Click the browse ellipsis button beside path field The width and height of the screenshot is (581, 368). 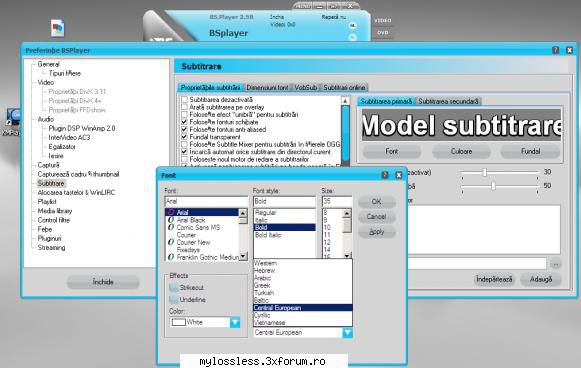(x=555, y=264)
